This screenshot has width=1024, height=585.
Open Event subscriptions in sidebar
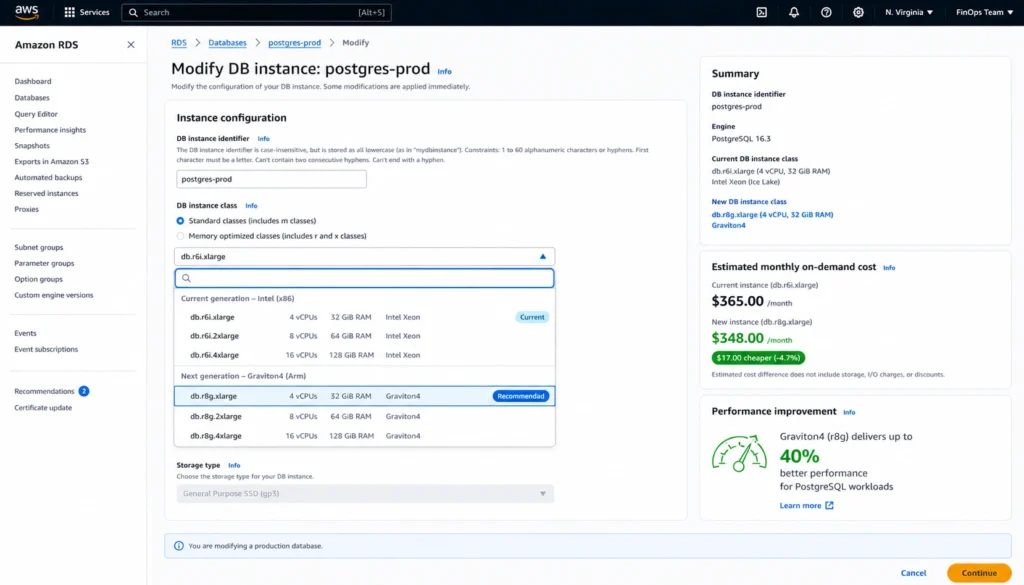46,349
